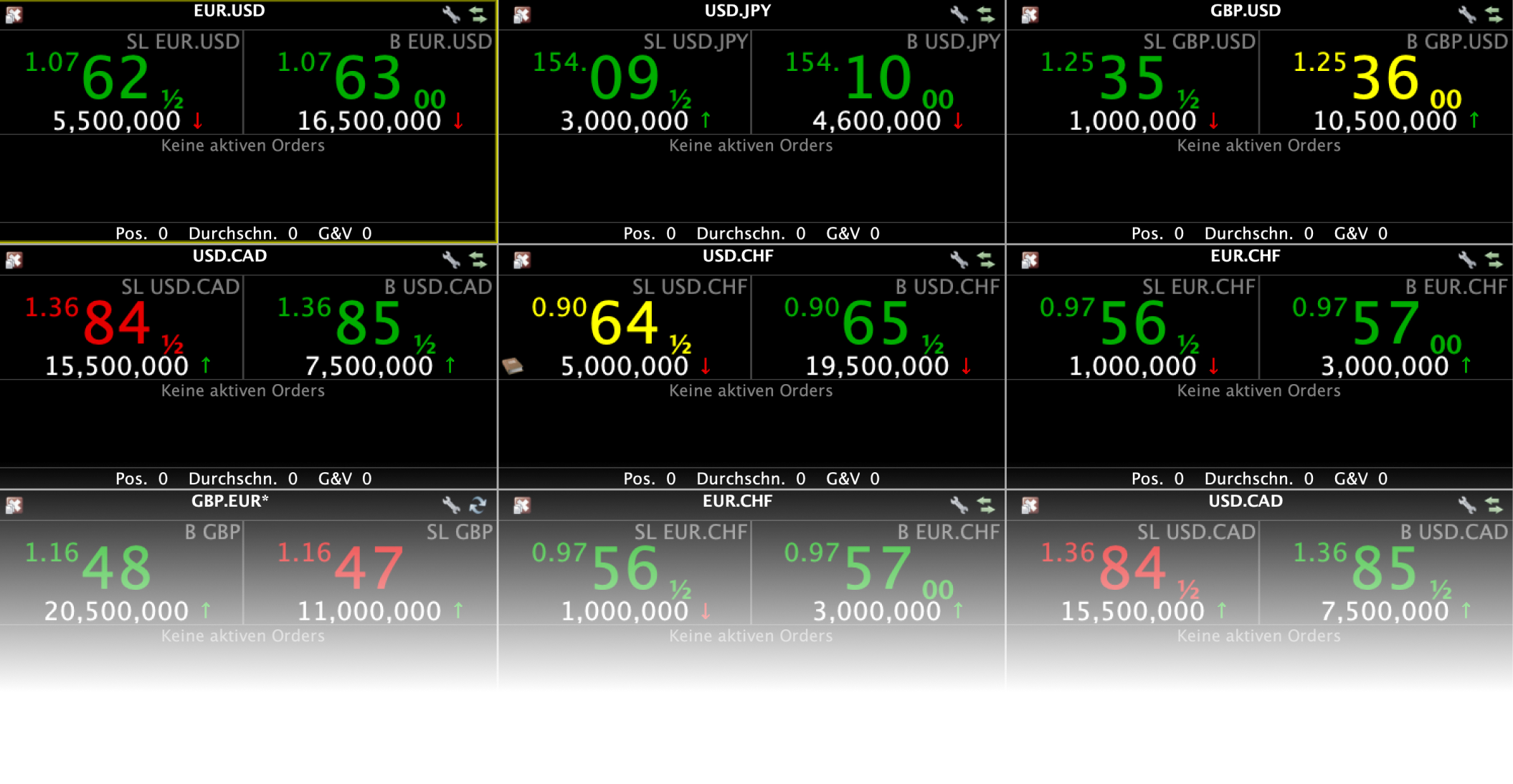Image resolution: width=1513 pixels, height=784 pixels.
Task: Click USD.JPY bid size 3,000,000
Action: coord(625,121)
